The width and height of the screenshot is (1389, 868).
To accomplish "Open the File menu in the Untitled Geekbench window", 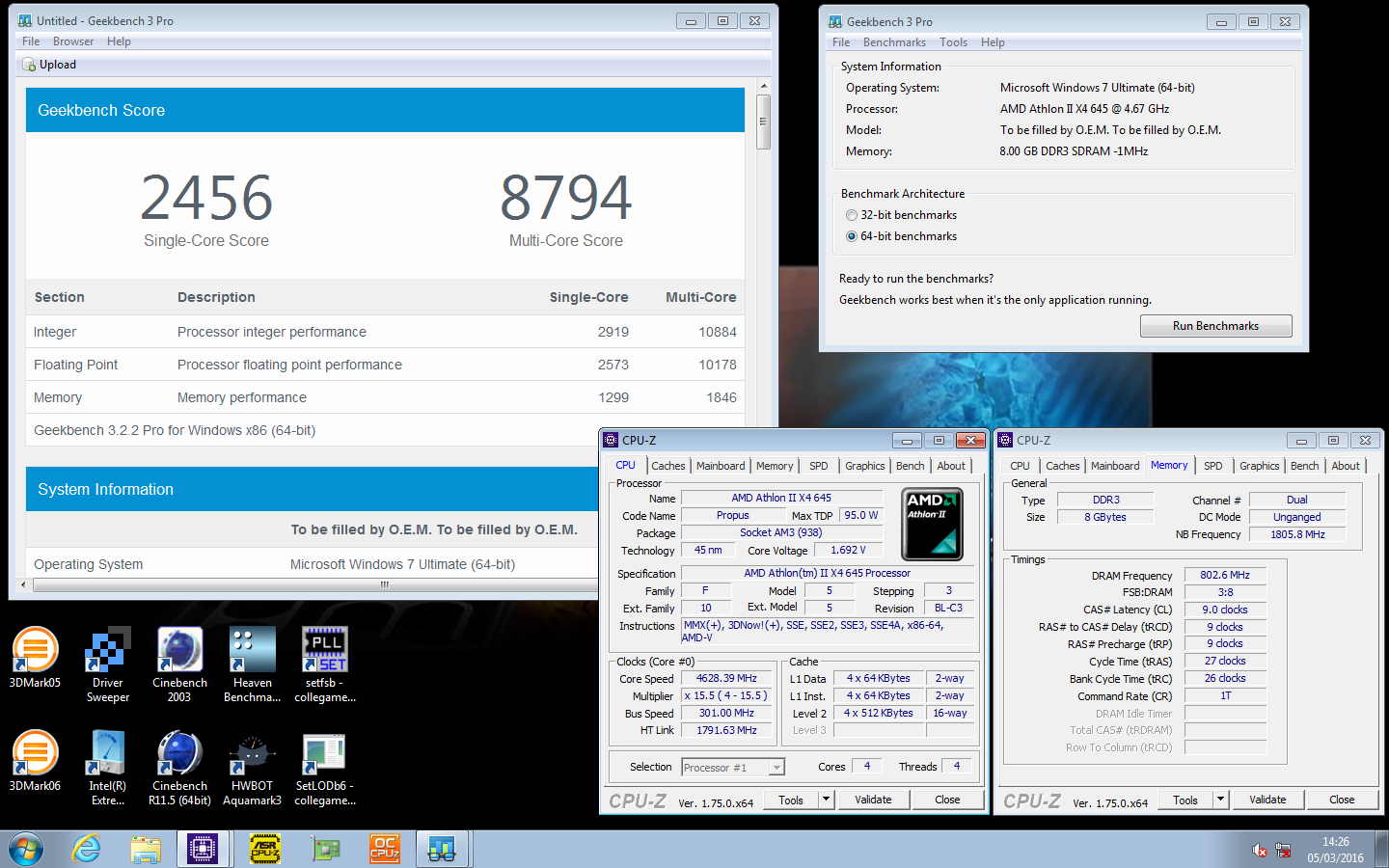I will coord(31,41).
